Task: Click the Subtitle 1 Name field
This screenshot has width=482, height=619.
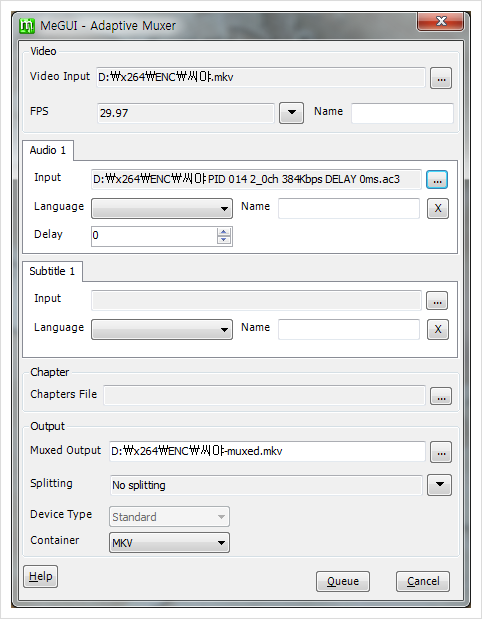Action: (x=349, y=330)
